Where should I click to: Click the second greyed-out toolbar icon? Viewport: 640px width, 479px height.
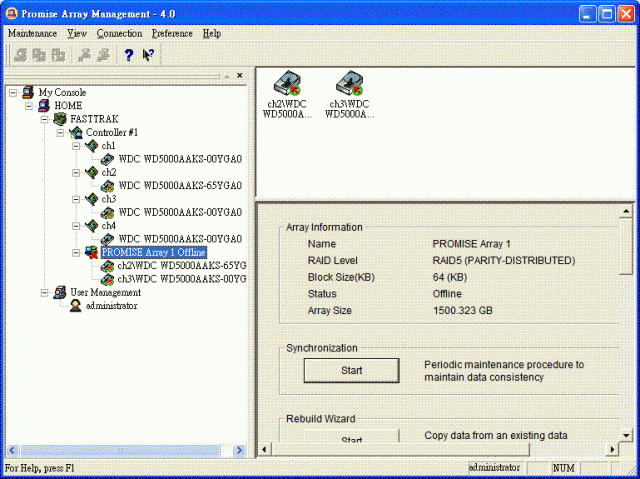point(39,55)
